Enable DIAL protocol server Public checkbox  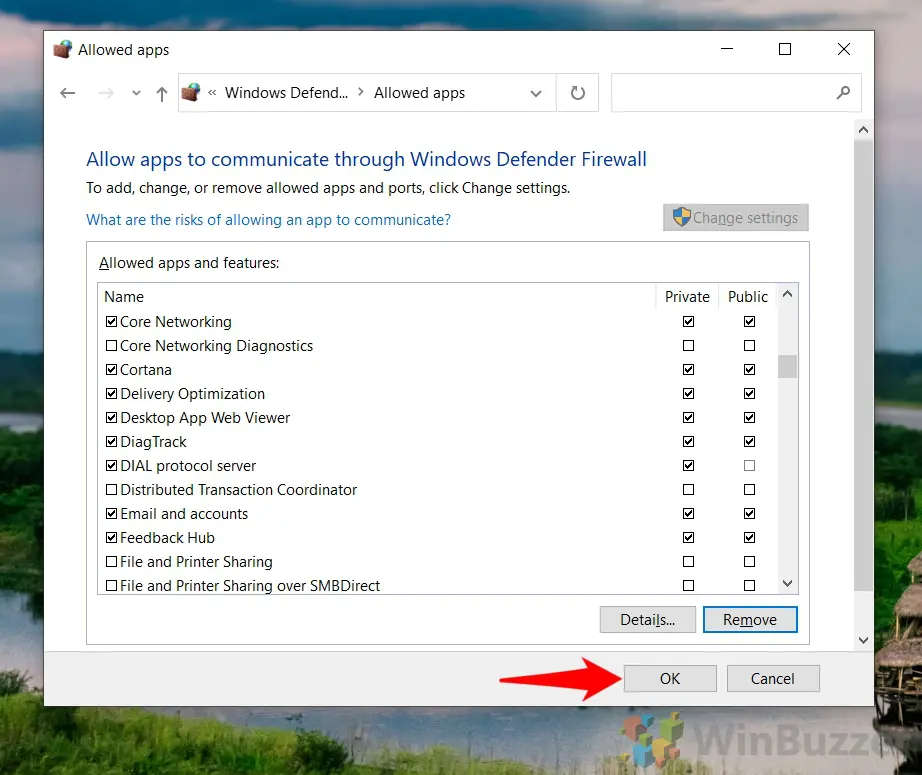pyautogui.click(x=749, y=466)
